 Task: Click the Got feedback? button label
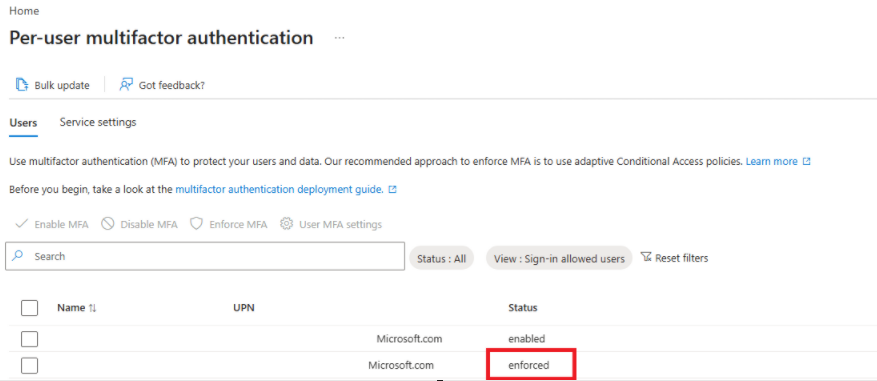pos(172,85)
